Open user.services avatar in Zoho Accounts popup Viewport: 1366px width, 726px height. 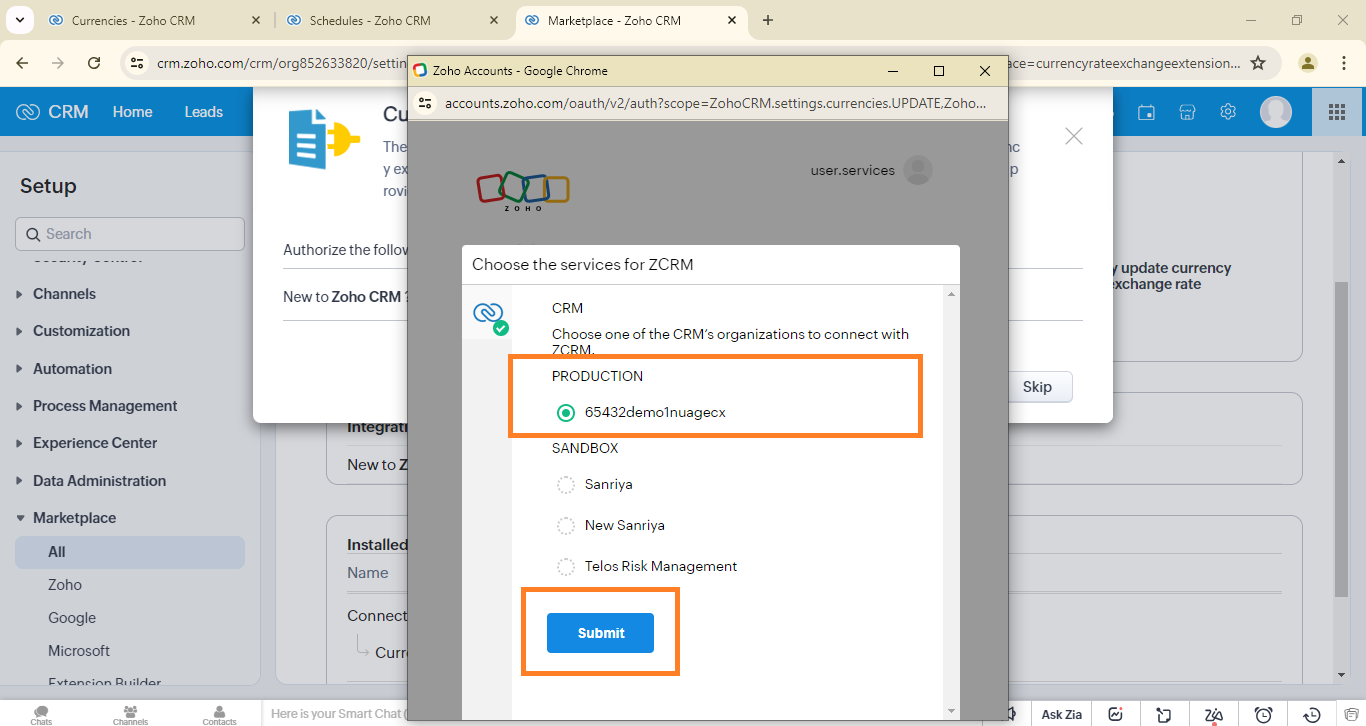pos(918,171)
